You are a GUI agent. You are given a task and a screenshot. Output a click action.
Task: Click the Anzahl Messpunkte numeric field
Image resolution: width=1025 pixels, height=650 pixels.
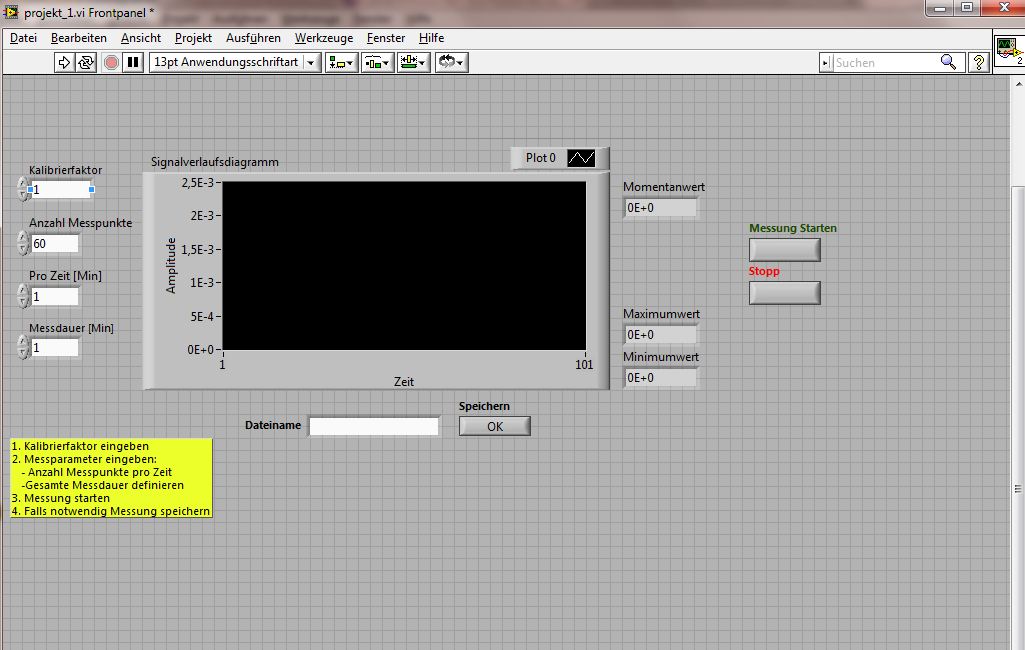pyautogui.click(x=55, y=244)
